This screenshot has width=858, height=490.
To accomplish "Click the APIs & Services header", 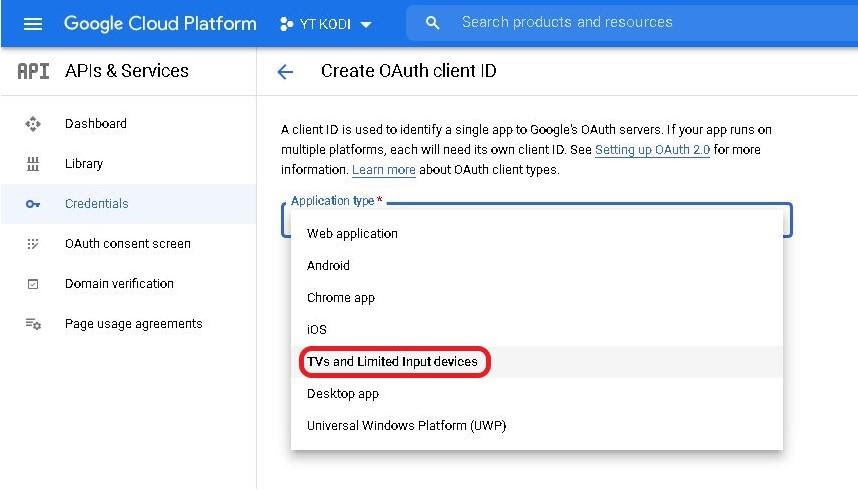I will click(x=126, y=71).
